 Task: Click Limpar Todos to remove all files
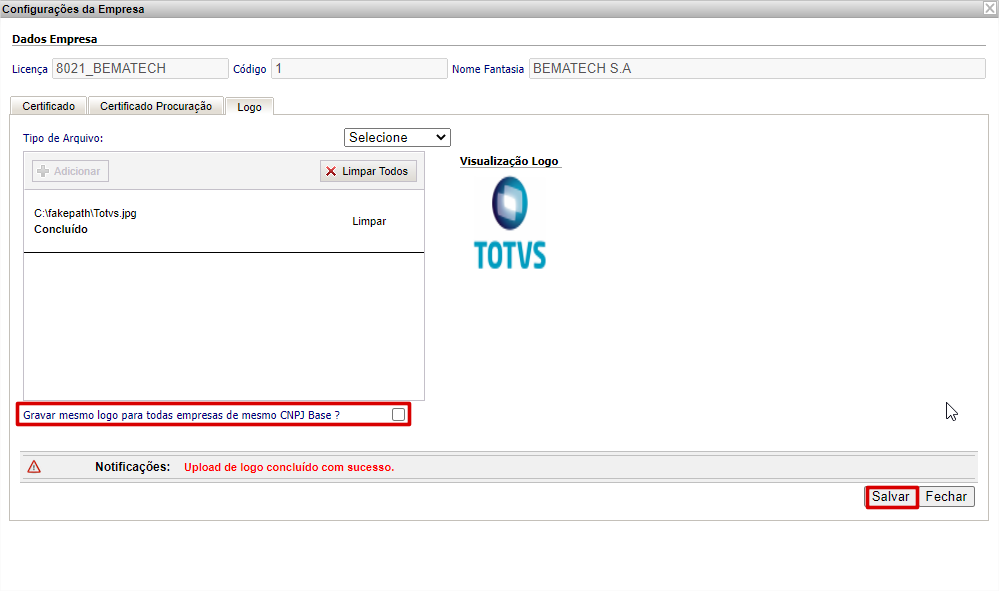368,171
